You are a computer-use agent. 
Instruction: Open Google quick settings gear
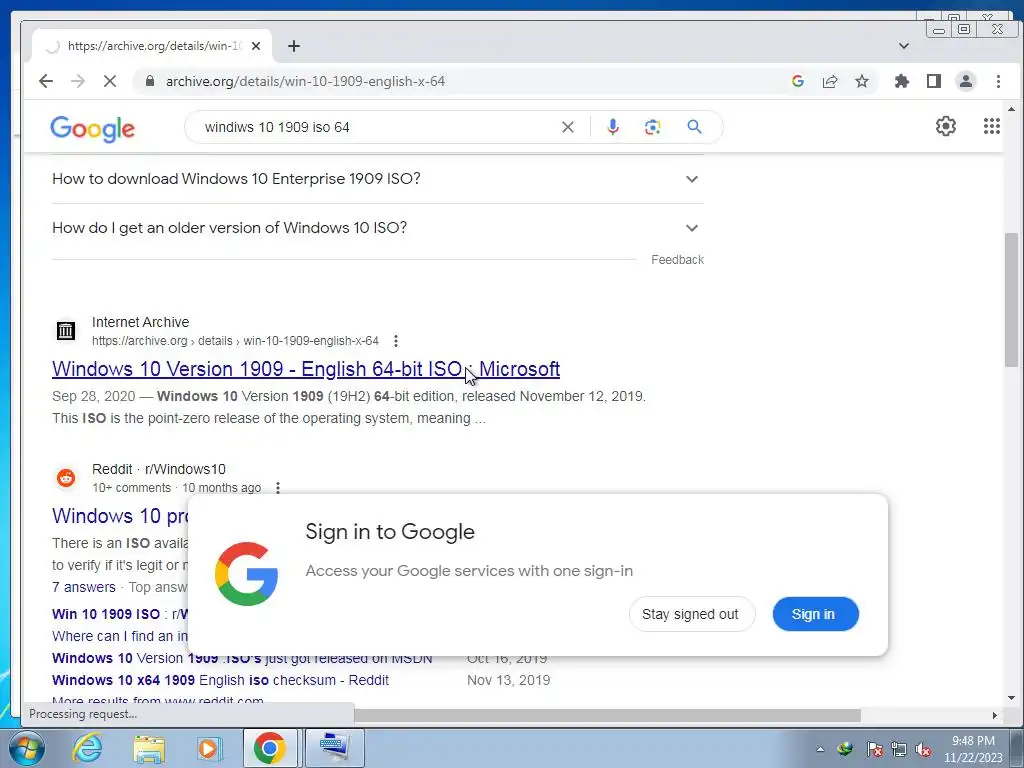946,126
